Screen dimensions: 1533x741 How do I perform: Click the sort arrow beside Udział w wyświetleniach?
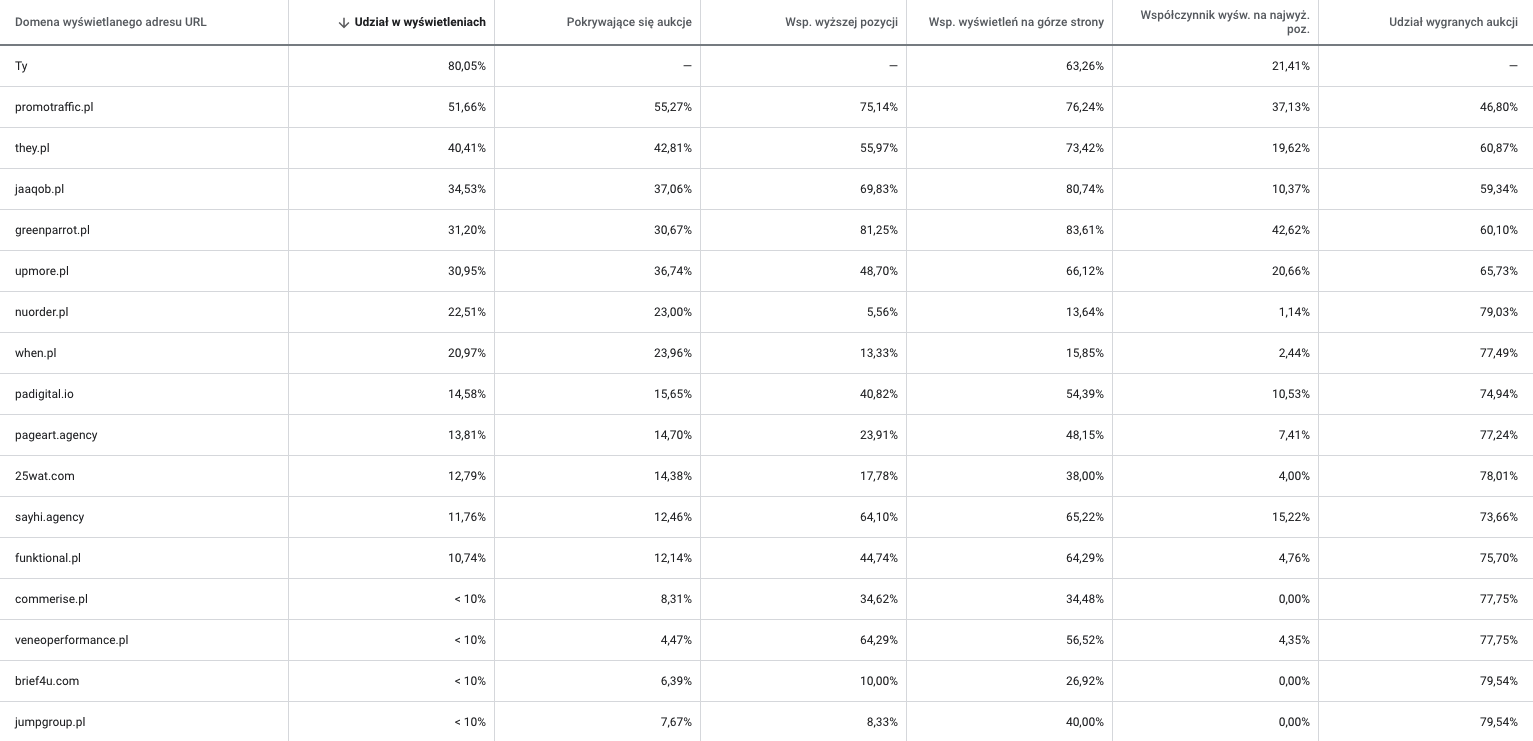[x=344, y=22]
